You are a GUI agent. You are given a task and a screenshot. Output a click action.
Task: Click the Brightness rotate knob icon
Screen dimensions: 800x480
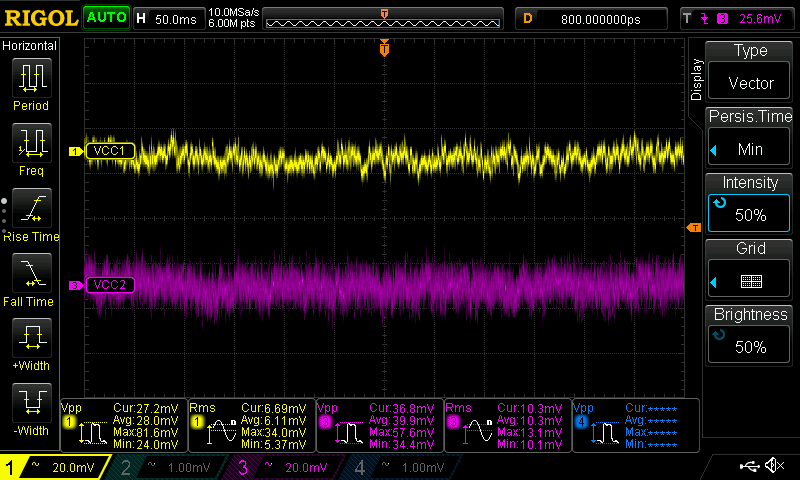(x=719, y=335)
